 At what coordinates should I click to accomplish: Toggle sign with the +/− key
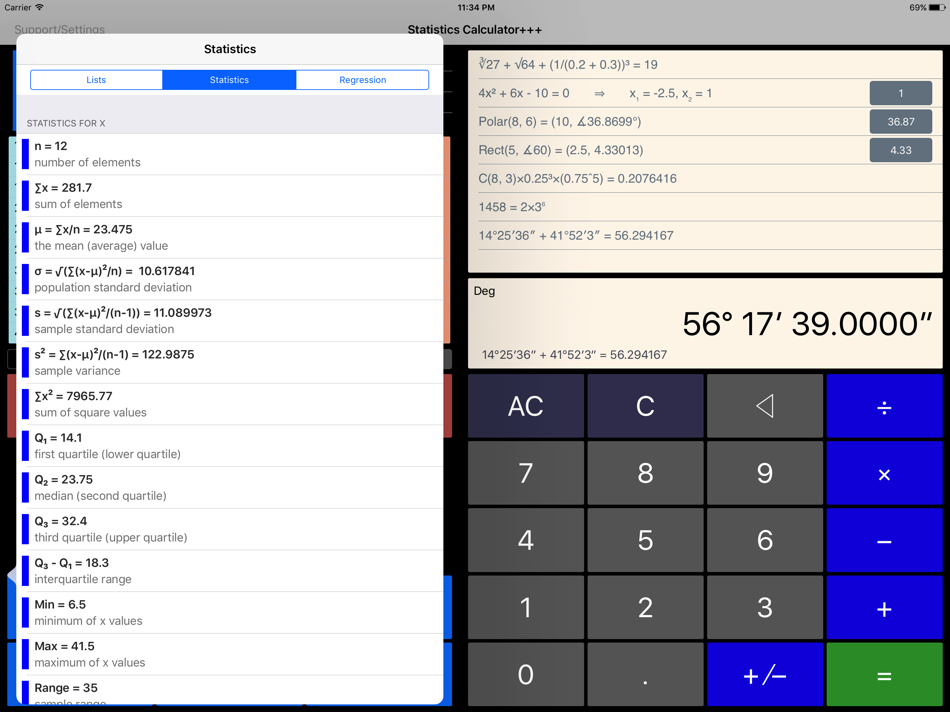tap(765, 674)
